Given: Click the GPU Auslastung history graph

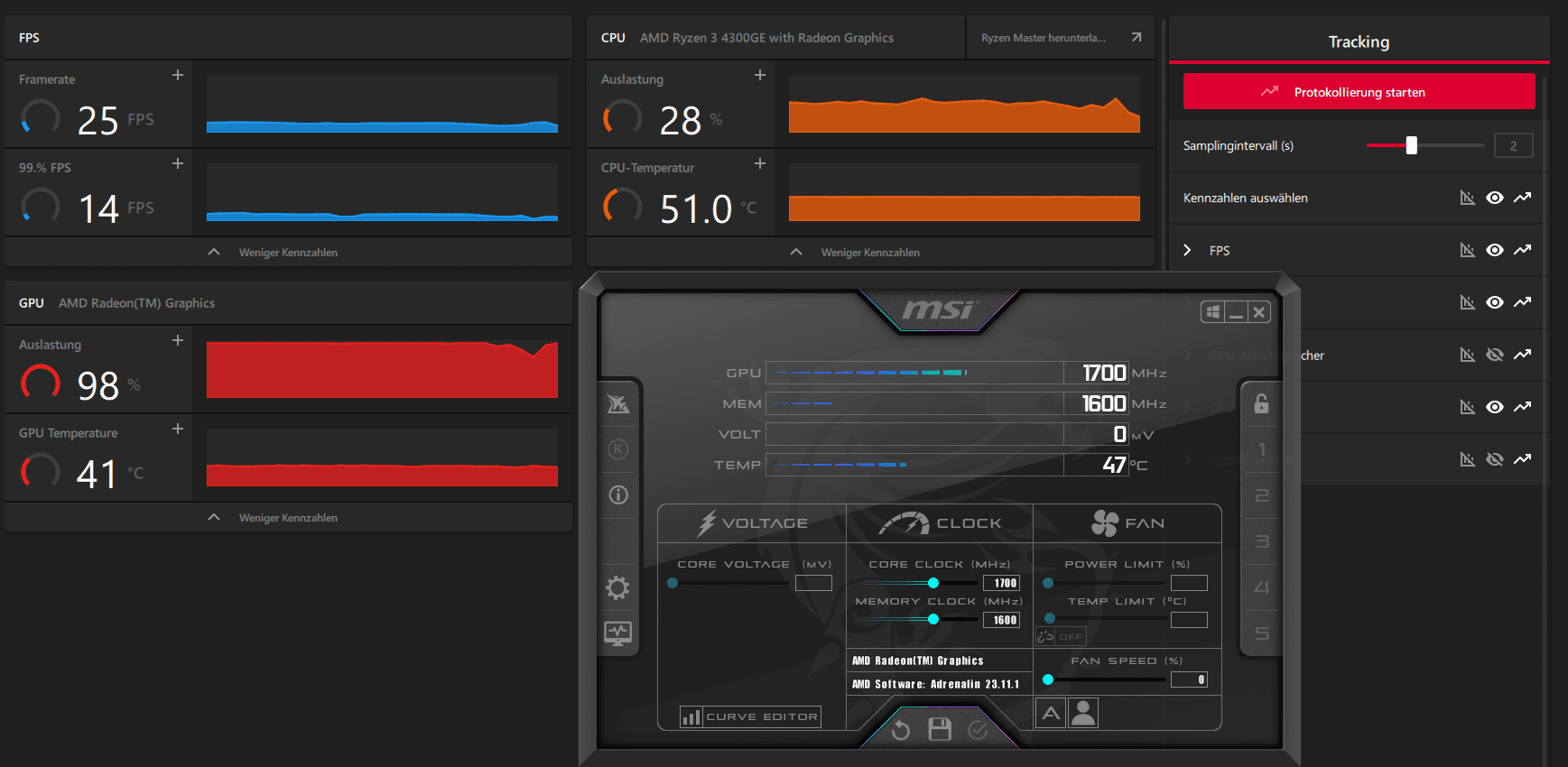Looking at the screenshot, I should tap(382, 369).
